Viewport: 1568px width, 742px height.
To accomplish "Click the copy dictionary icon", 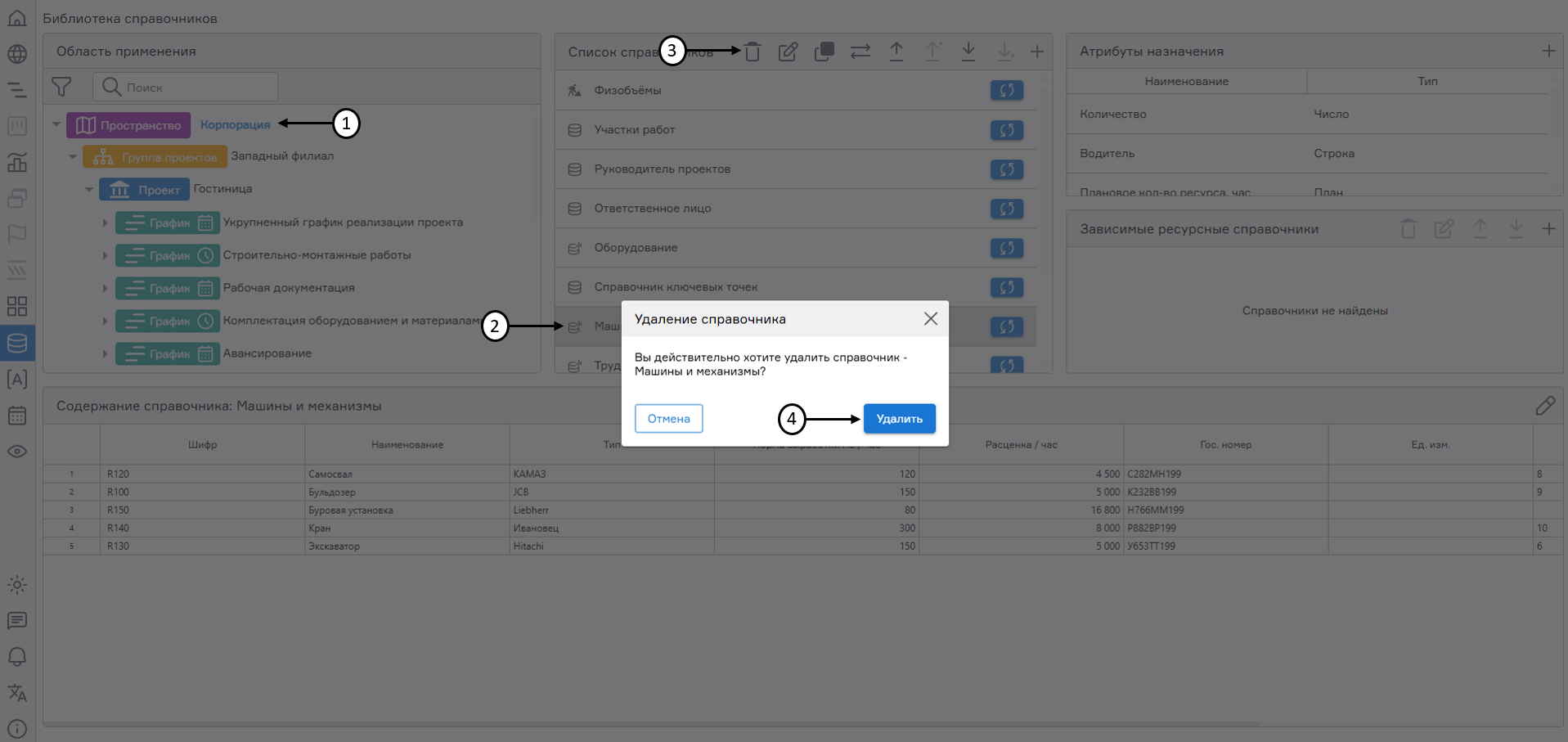I will (824, 51).
